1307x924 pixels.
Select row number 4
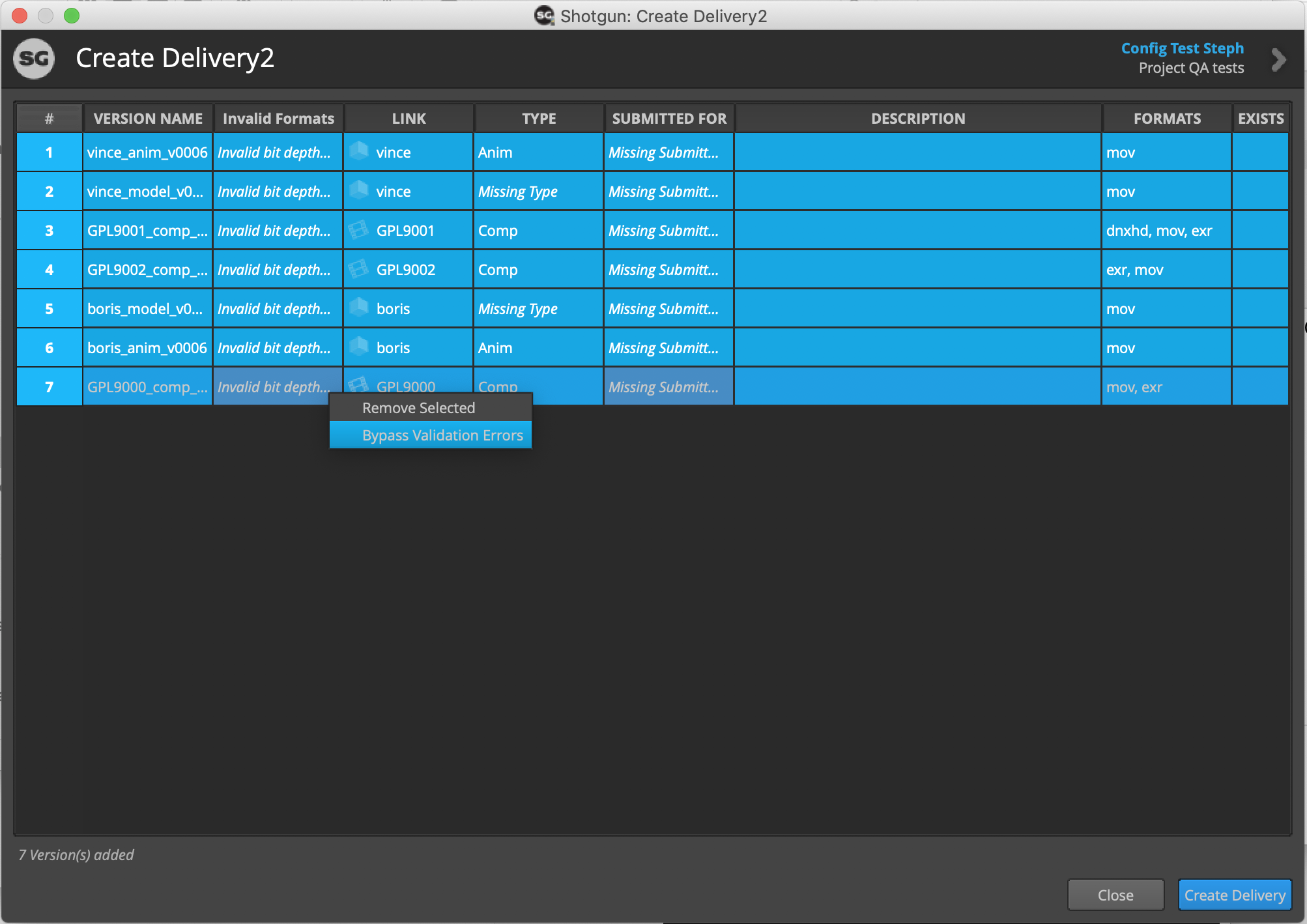49,270
